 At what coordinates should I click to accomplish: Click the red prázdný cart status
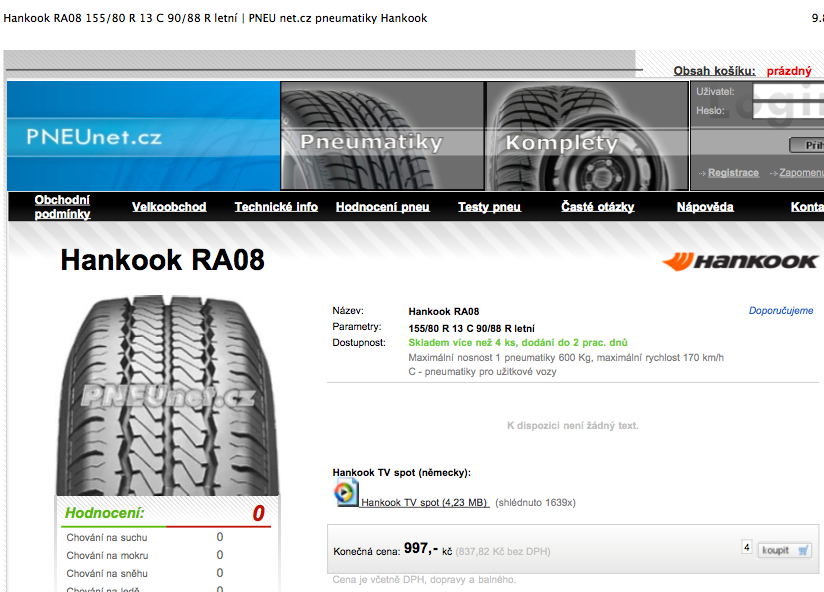tap(789, 71)
